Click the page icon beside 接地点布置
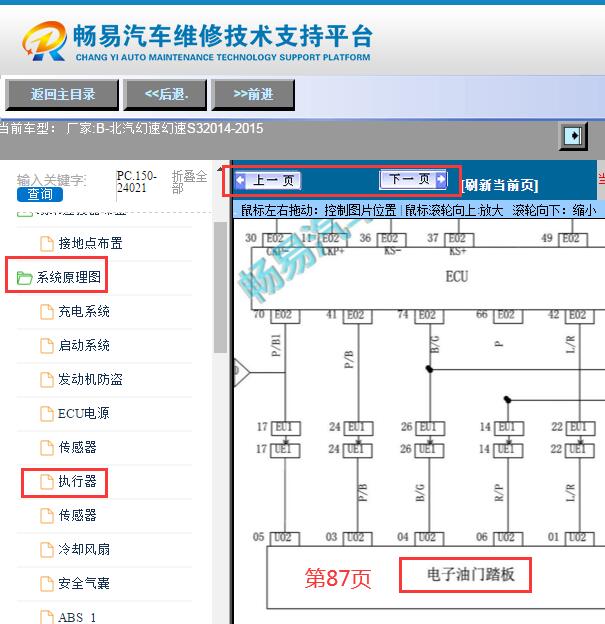Viewport: 605px width, 624px height. [47, 244]
